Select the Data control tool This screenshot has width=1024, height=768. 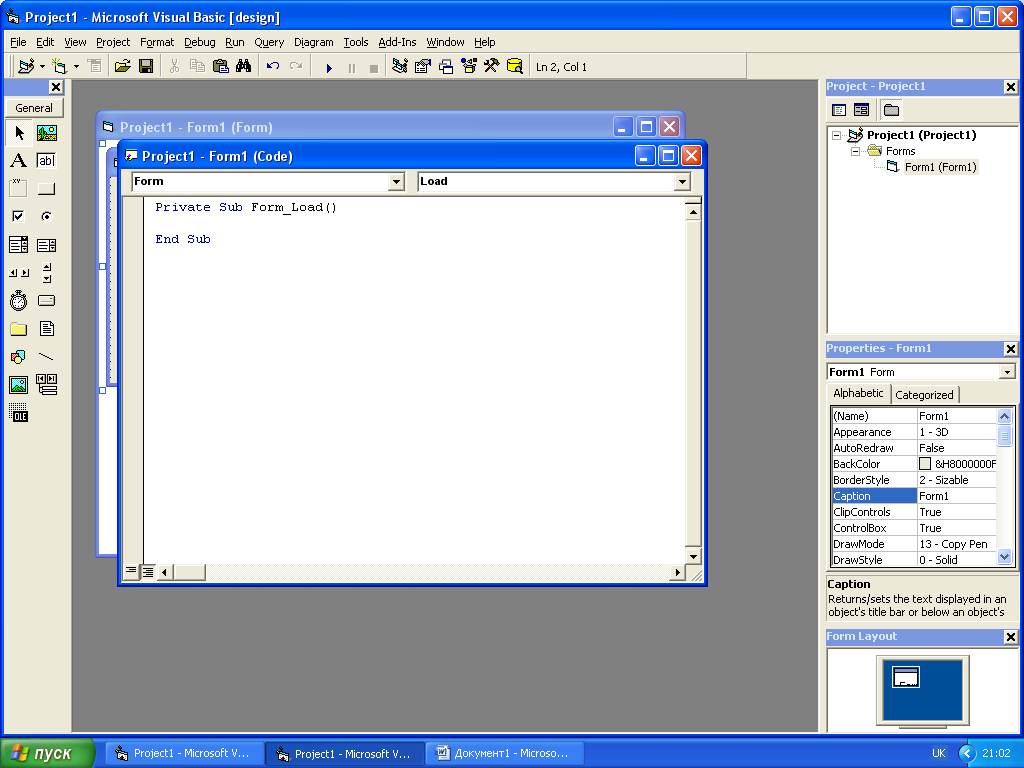(46, 385)
